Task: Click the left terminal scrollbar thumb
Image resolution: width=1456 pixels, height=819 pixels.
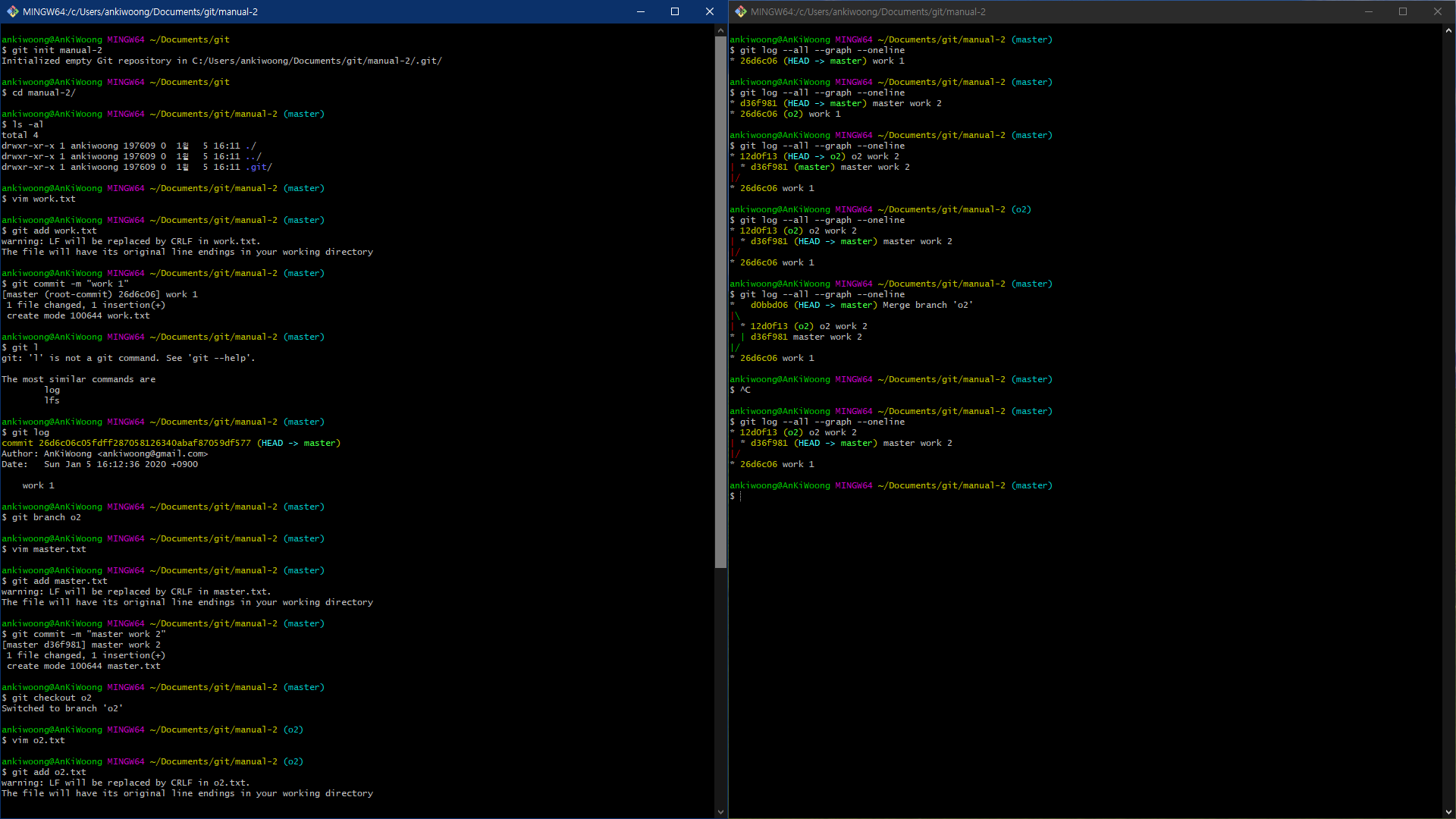Action: tap(720, 303)
